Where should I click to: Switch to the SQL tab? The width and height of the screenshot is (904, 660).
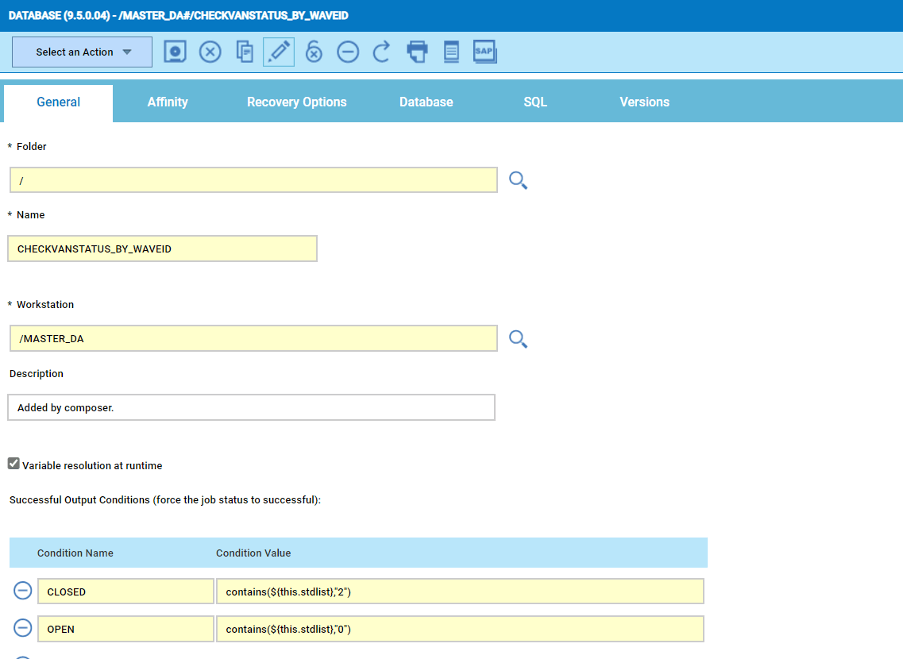(x=535, y=102)
